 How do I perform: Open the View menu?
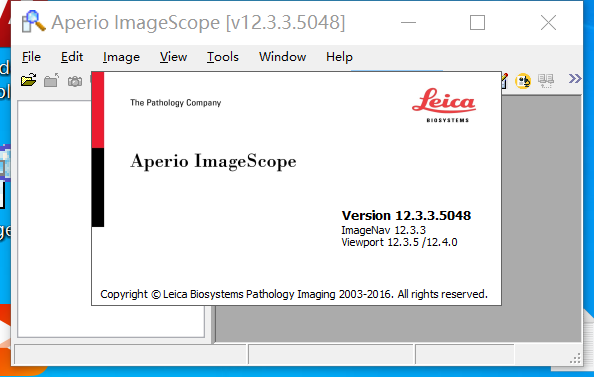pyautogui.click(x=173, y=57)
